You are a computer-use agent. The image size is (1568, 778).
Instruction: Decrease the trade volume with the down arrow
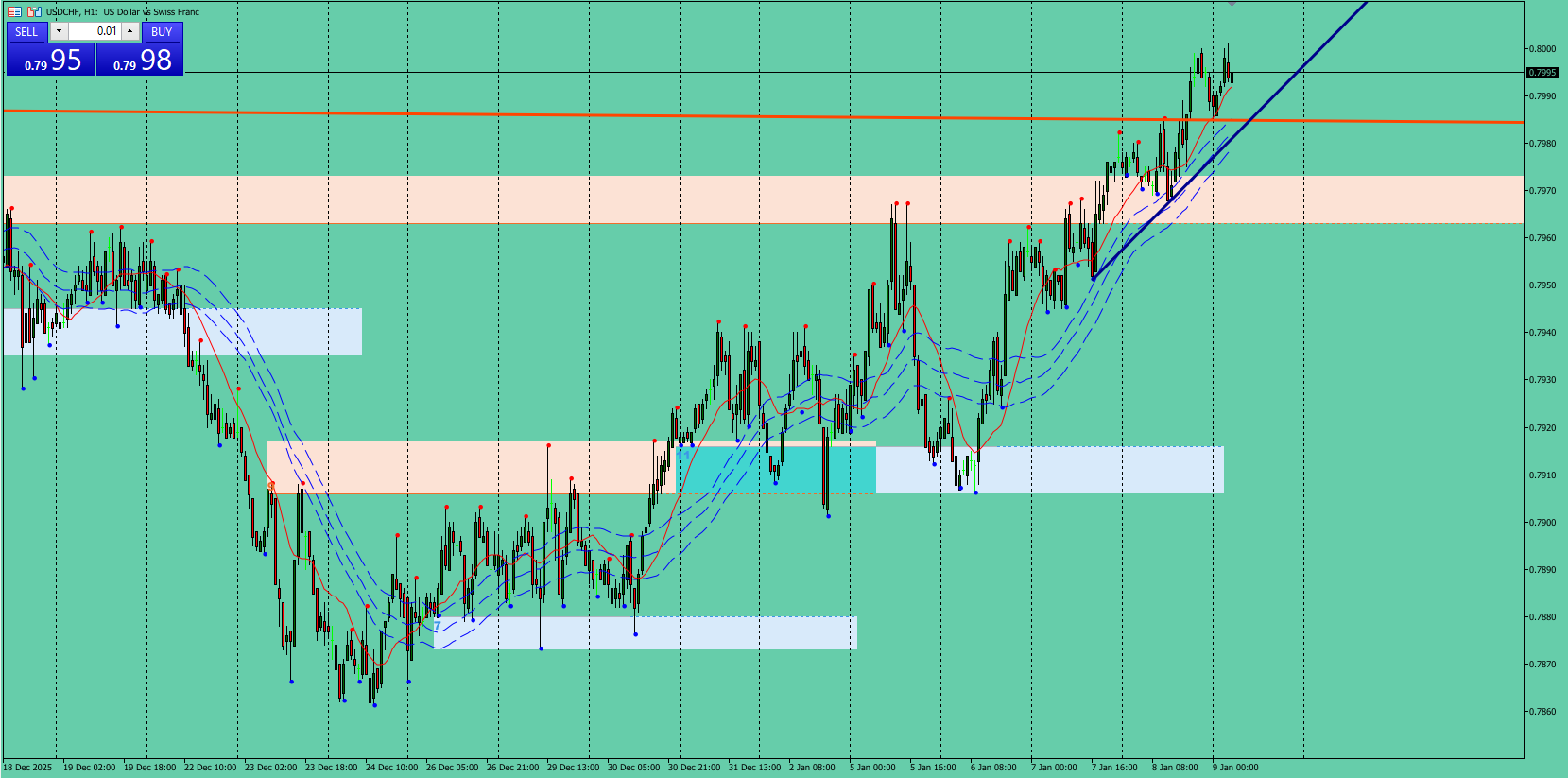pyautogui.click(x=59, y=31)
